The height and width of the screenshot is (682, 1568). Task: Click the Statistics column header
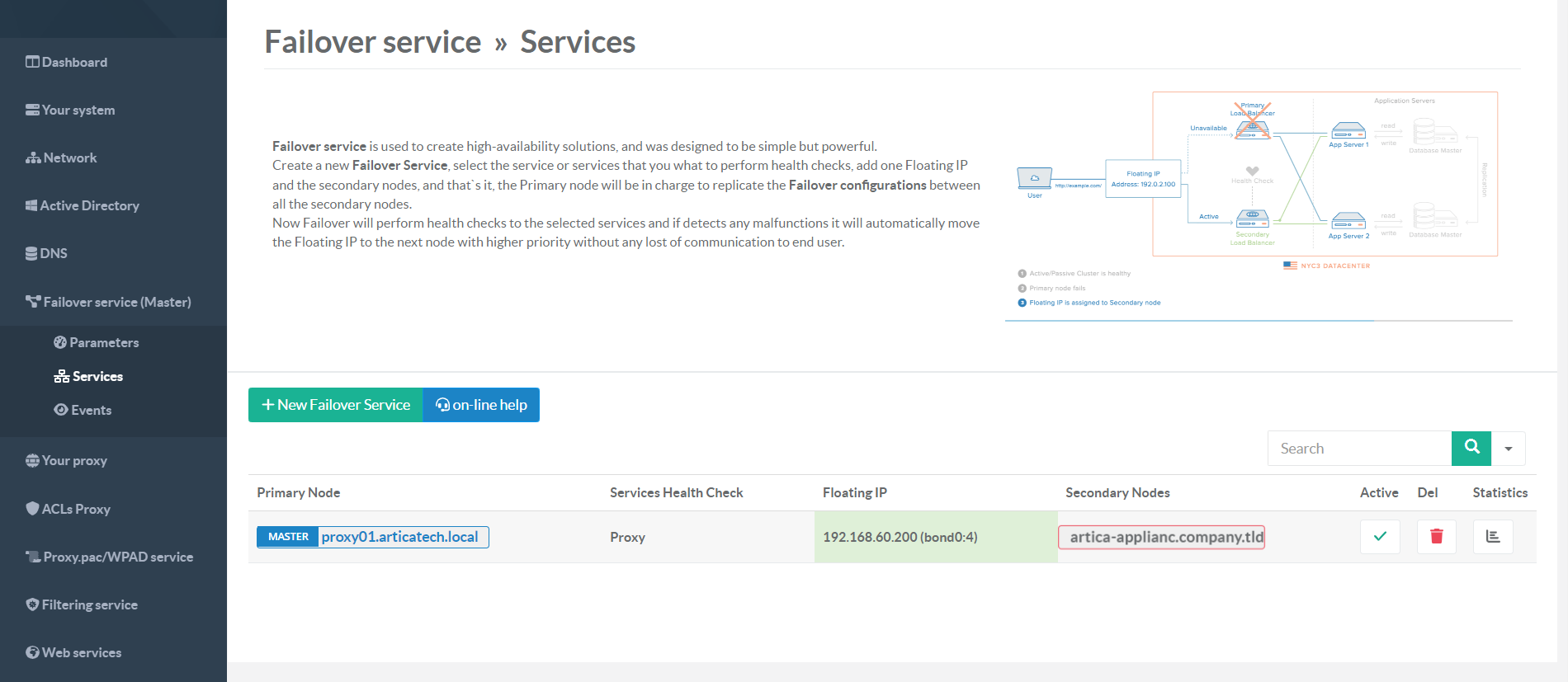(1500, 492)
